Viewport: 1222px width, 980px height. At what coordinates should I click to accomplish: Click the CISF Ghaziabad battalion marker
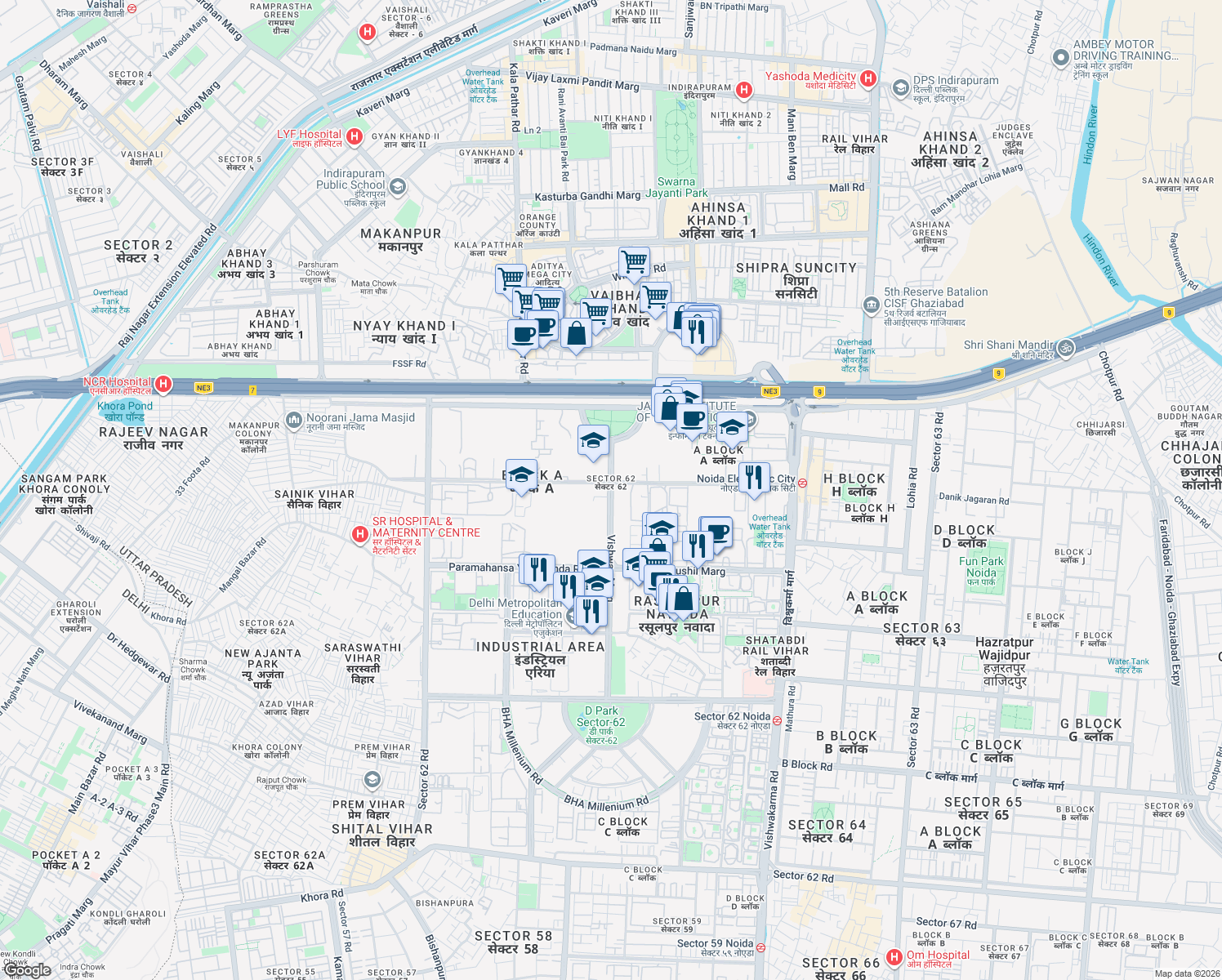870,304
